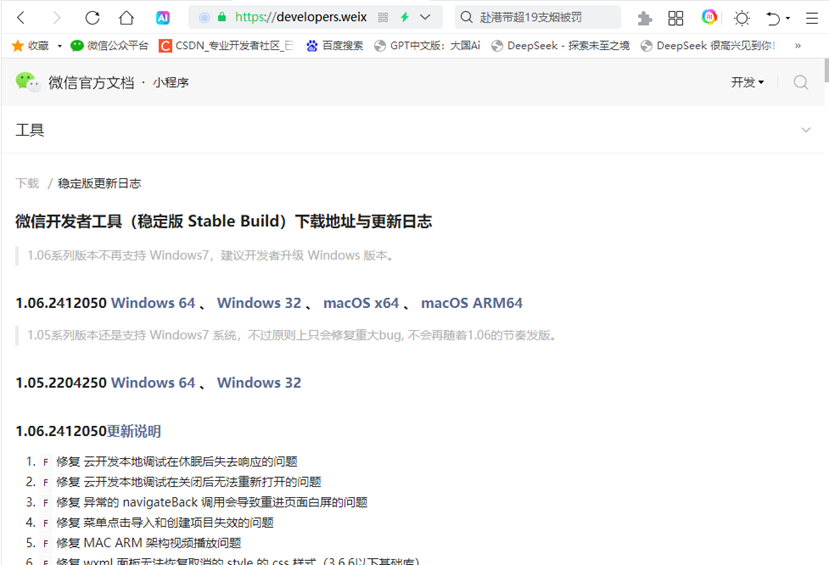
Task: Open the browser home page icon
Action: pyautogui.click(x=126, y=18)
